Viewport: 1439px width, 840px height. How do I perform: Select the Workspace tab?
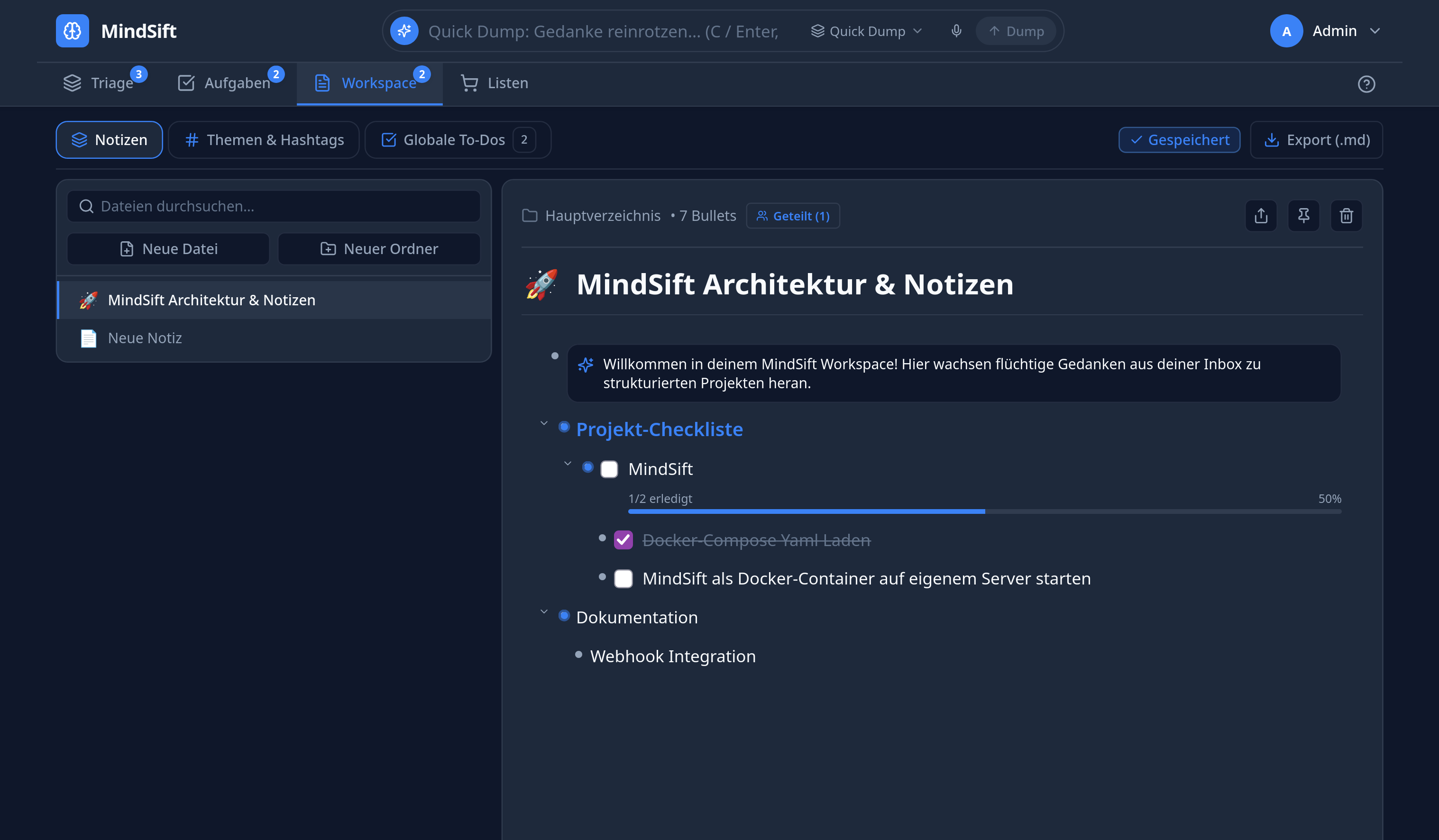[369, 83]
